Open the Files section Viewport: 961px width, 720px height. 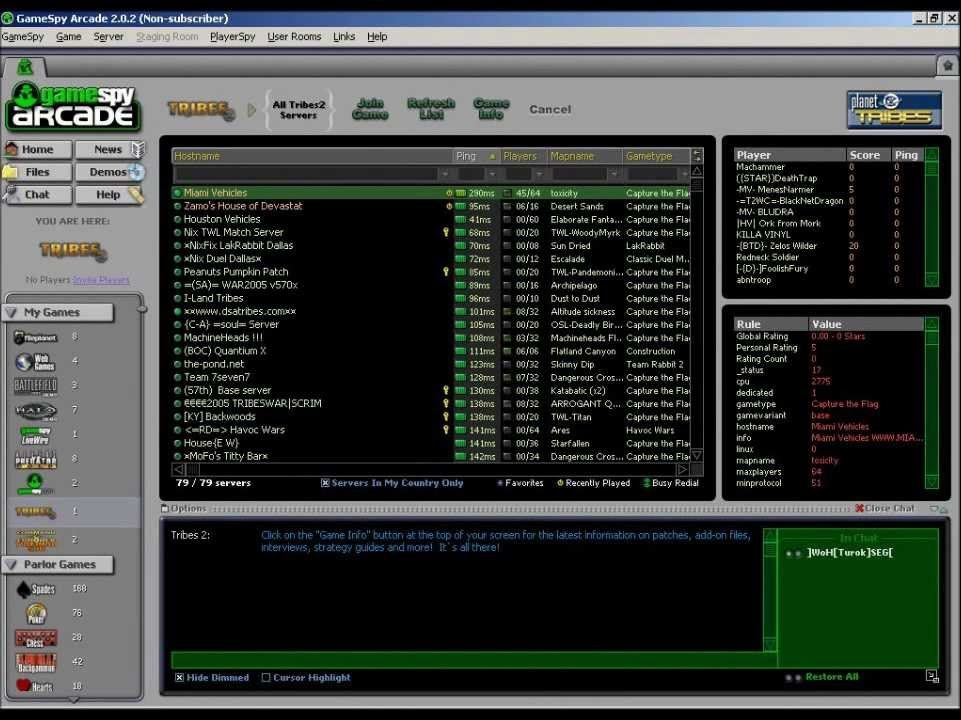[37, 172]
